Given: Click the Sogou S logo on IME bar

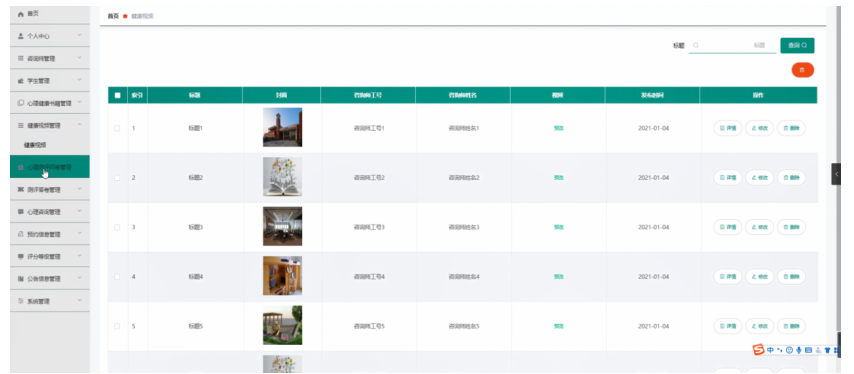Looking at the screenshot, I should point(759,350).
